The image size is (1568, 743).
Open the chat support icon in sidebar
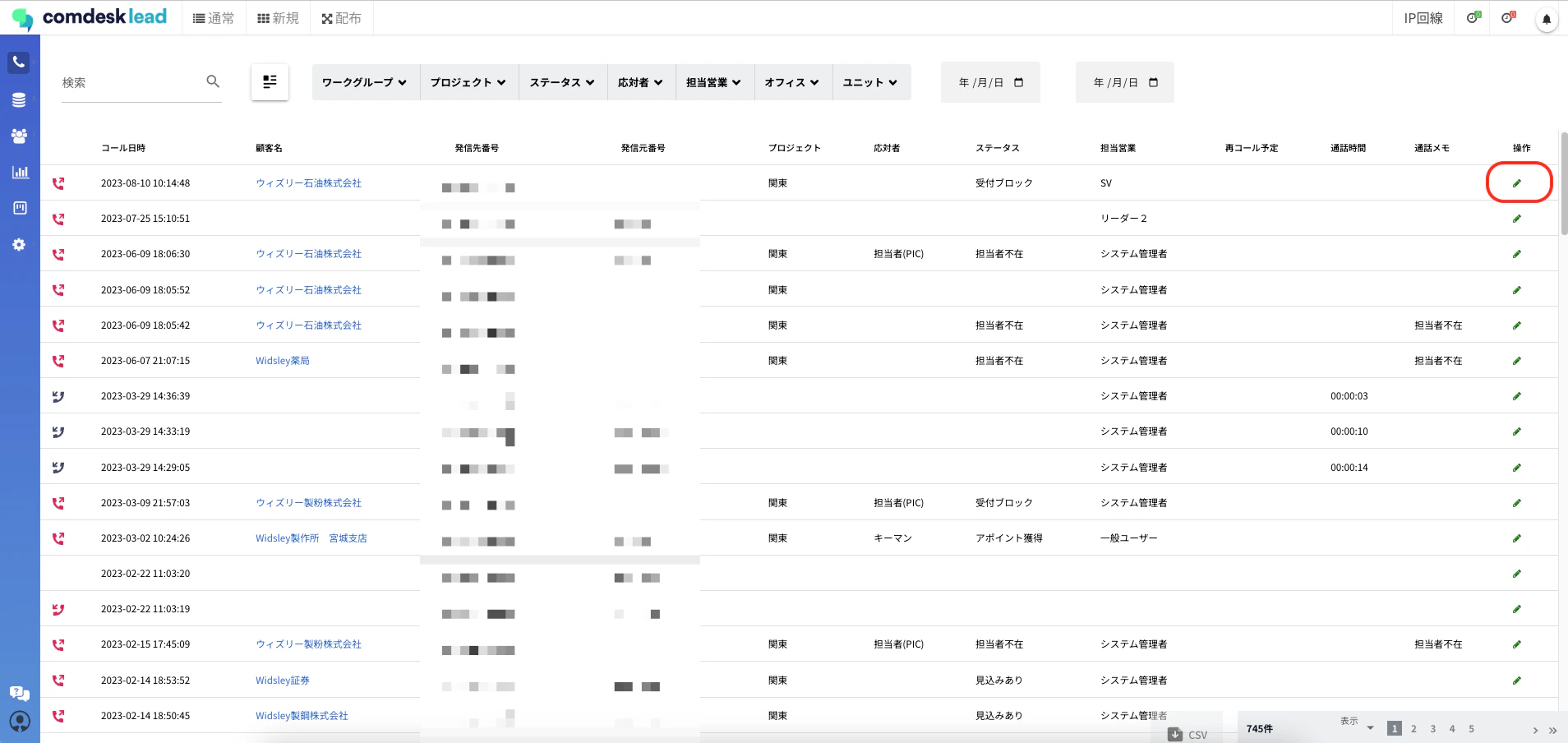pyautogui.click(x=20, y=693)
